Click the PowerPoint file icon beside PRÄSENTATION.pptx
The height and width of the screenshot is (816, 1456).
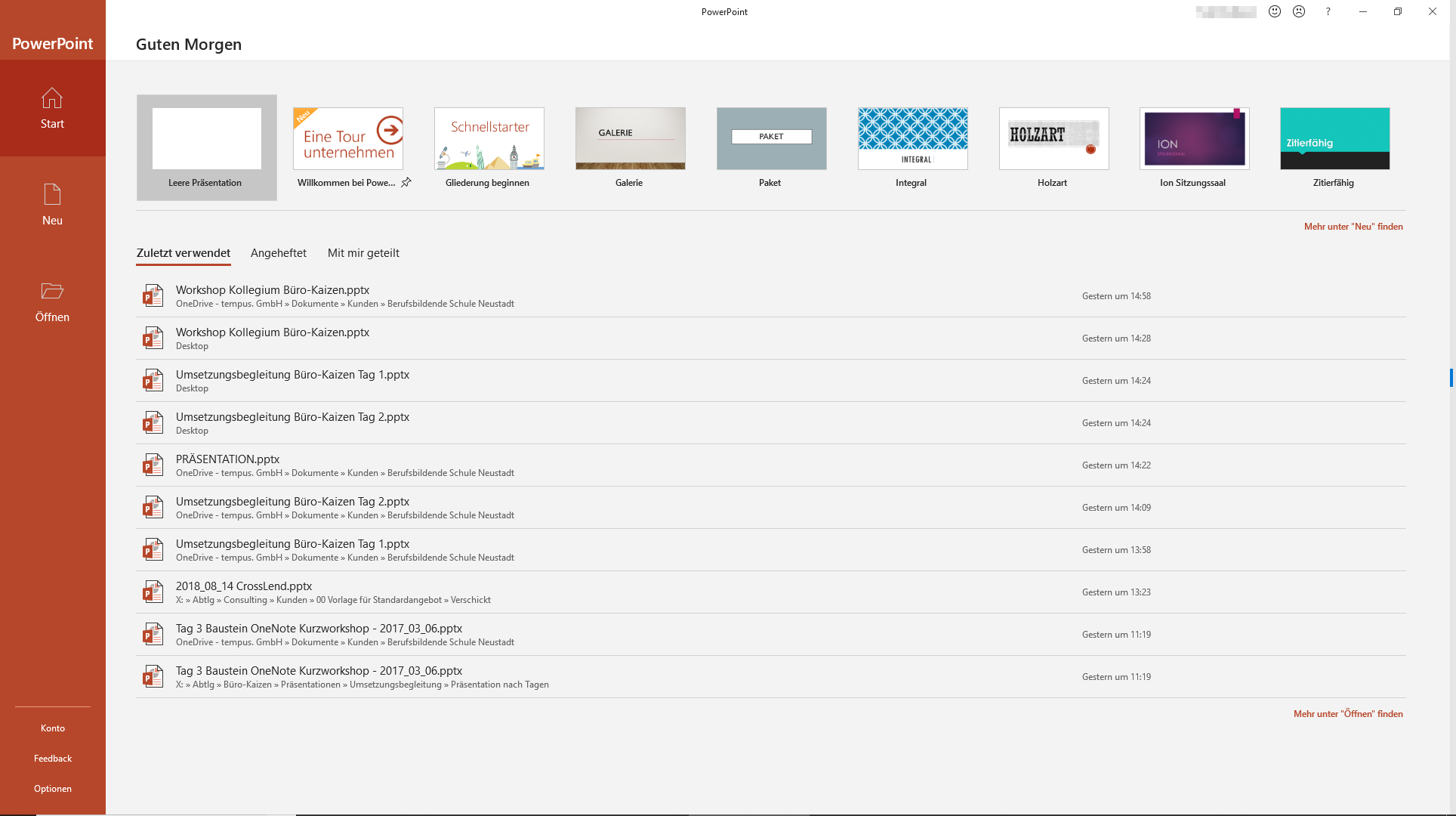point(153,465)
